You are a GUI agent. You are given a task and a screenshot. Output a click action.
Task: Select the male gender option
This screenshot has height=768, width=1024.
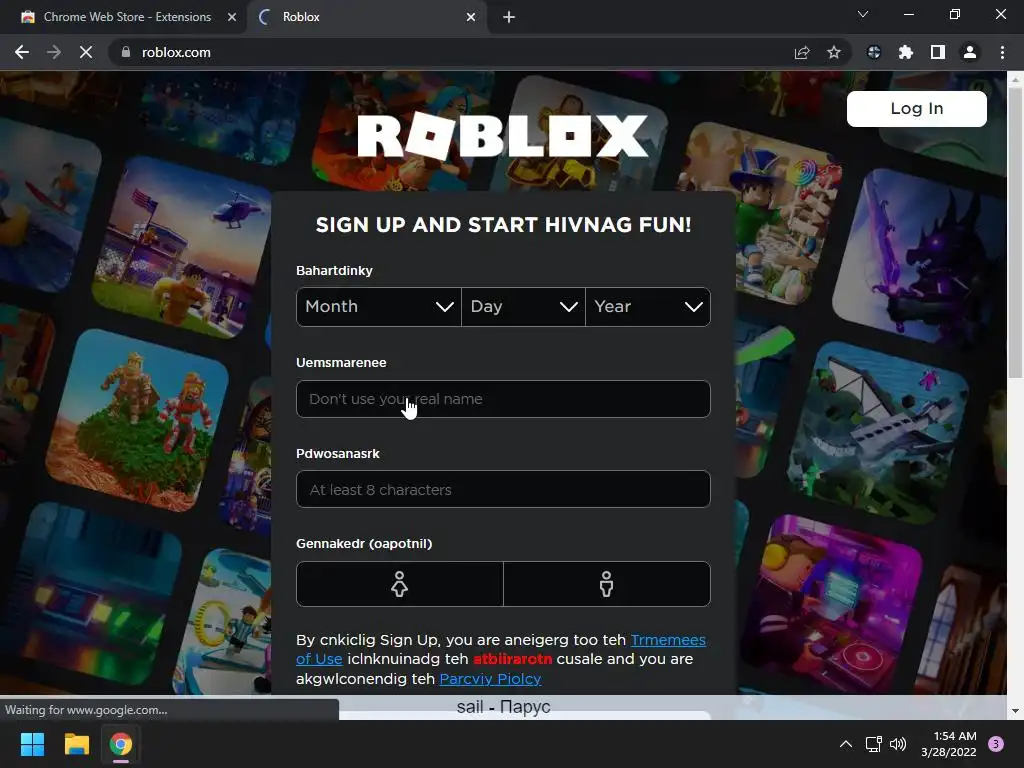coord(607,584)
